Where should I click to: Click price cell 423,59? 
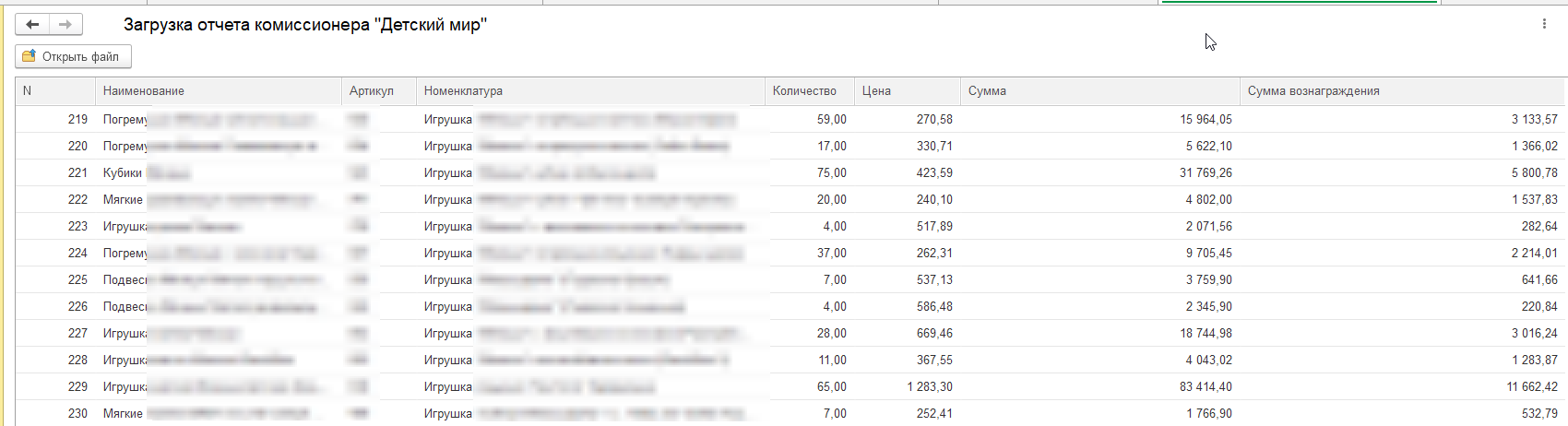coord(908,172)
